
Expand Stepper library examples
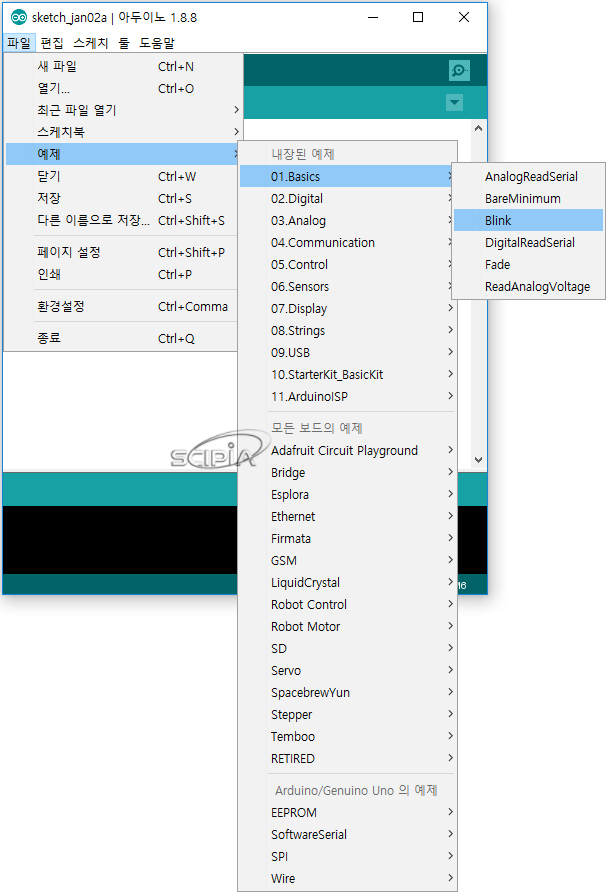(348, 715)
